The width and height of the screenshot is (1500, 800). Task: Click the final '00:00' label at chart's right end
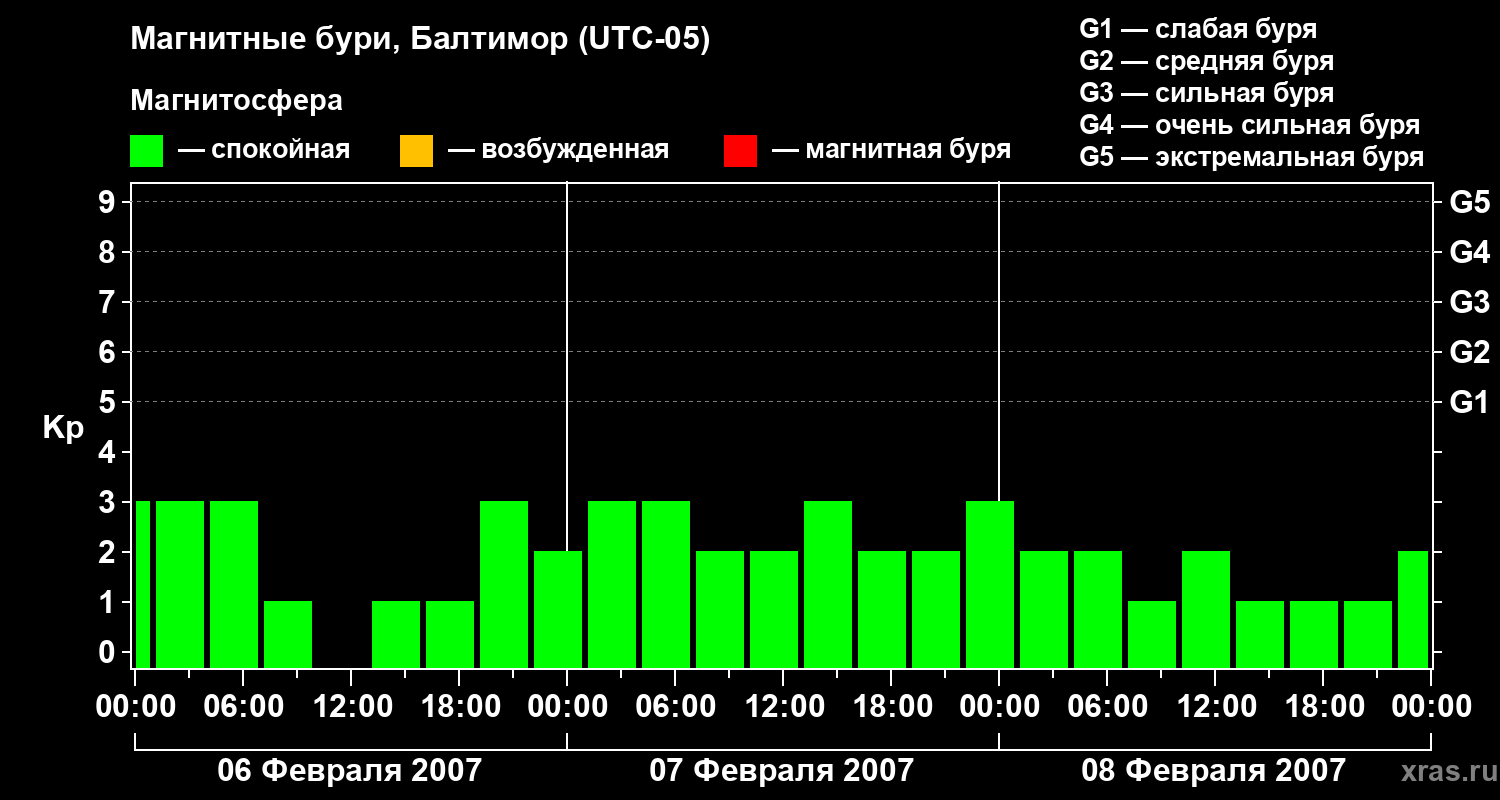coord(1431,707)
